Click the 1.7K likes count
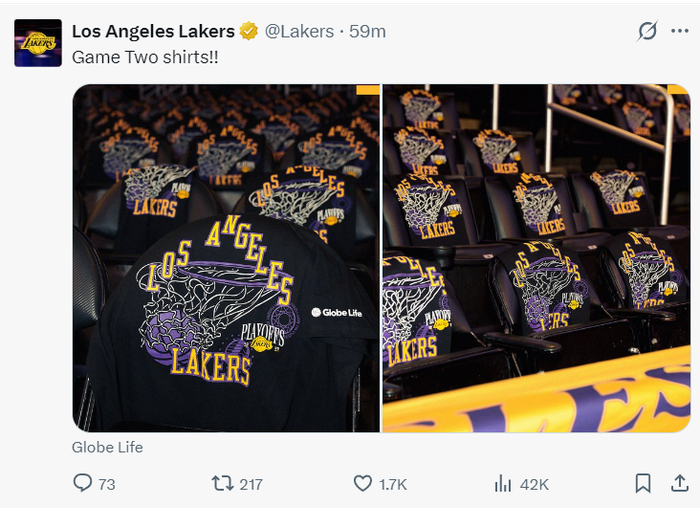The height and width of the screenshot is (508, 700). tap(393, 484)
